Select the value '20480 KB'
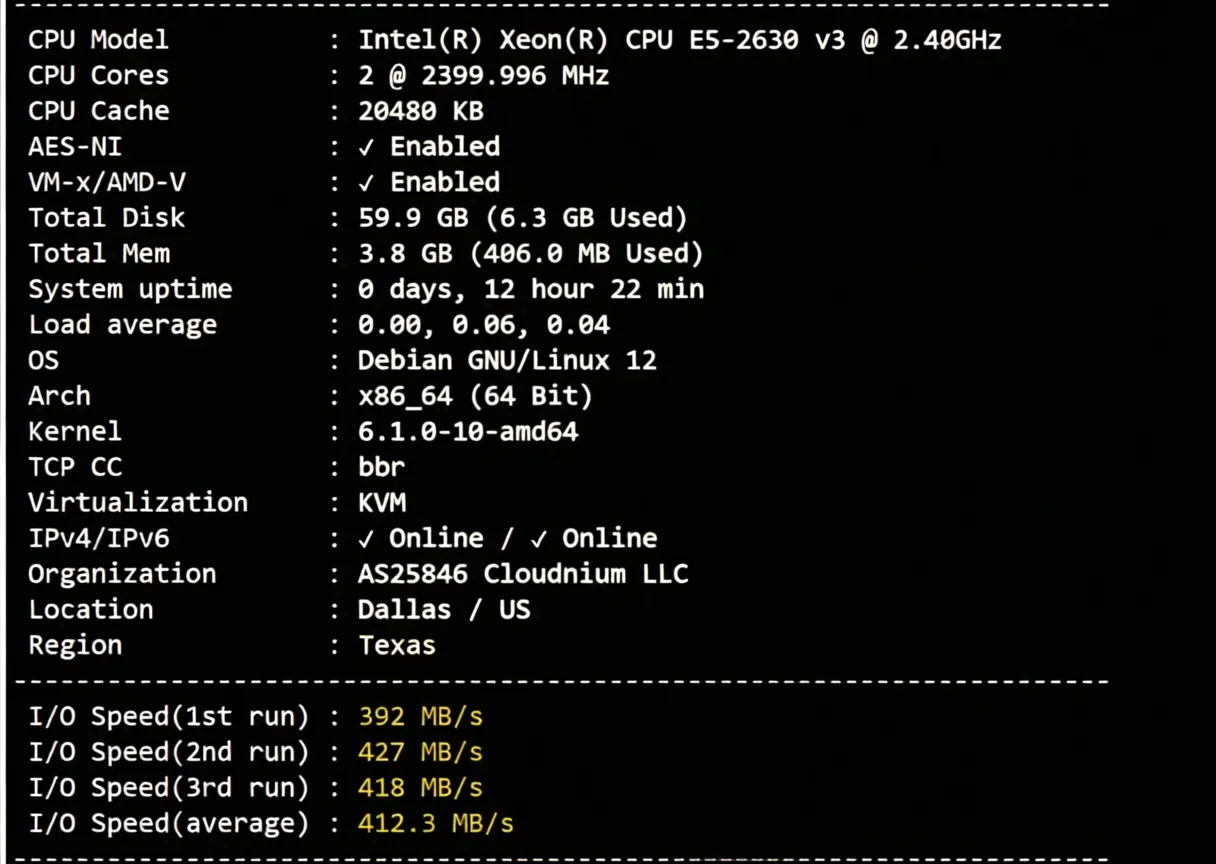Screen dimensions: 1216x864 coord(421,111)
